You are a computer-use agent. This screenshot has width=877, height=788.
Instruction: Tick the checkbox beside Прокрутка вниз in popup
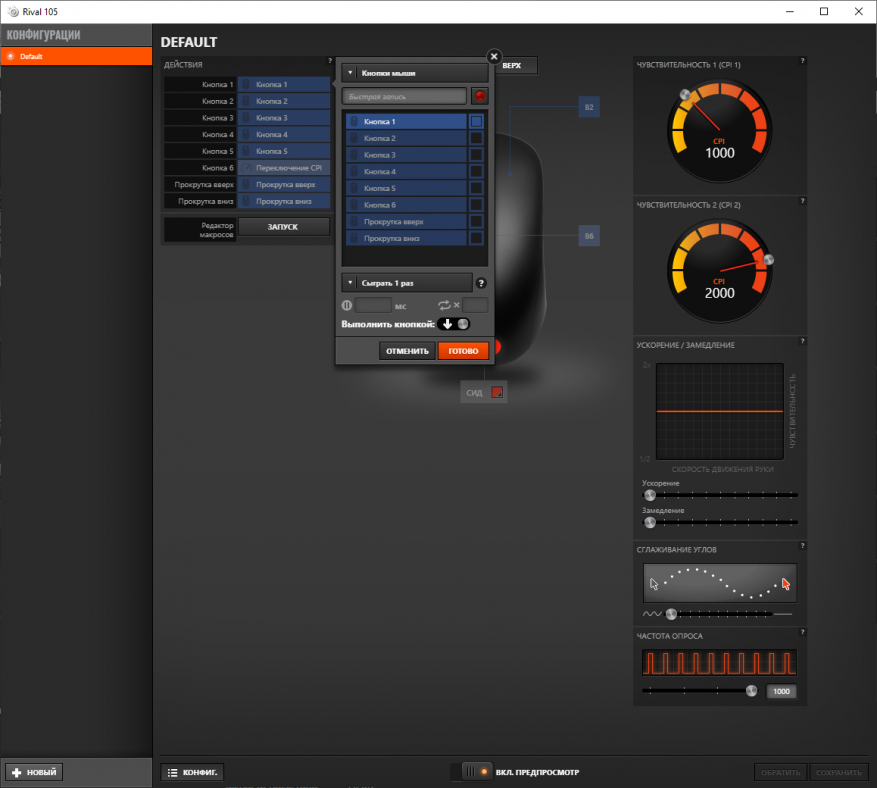click(x=476, y=239)
